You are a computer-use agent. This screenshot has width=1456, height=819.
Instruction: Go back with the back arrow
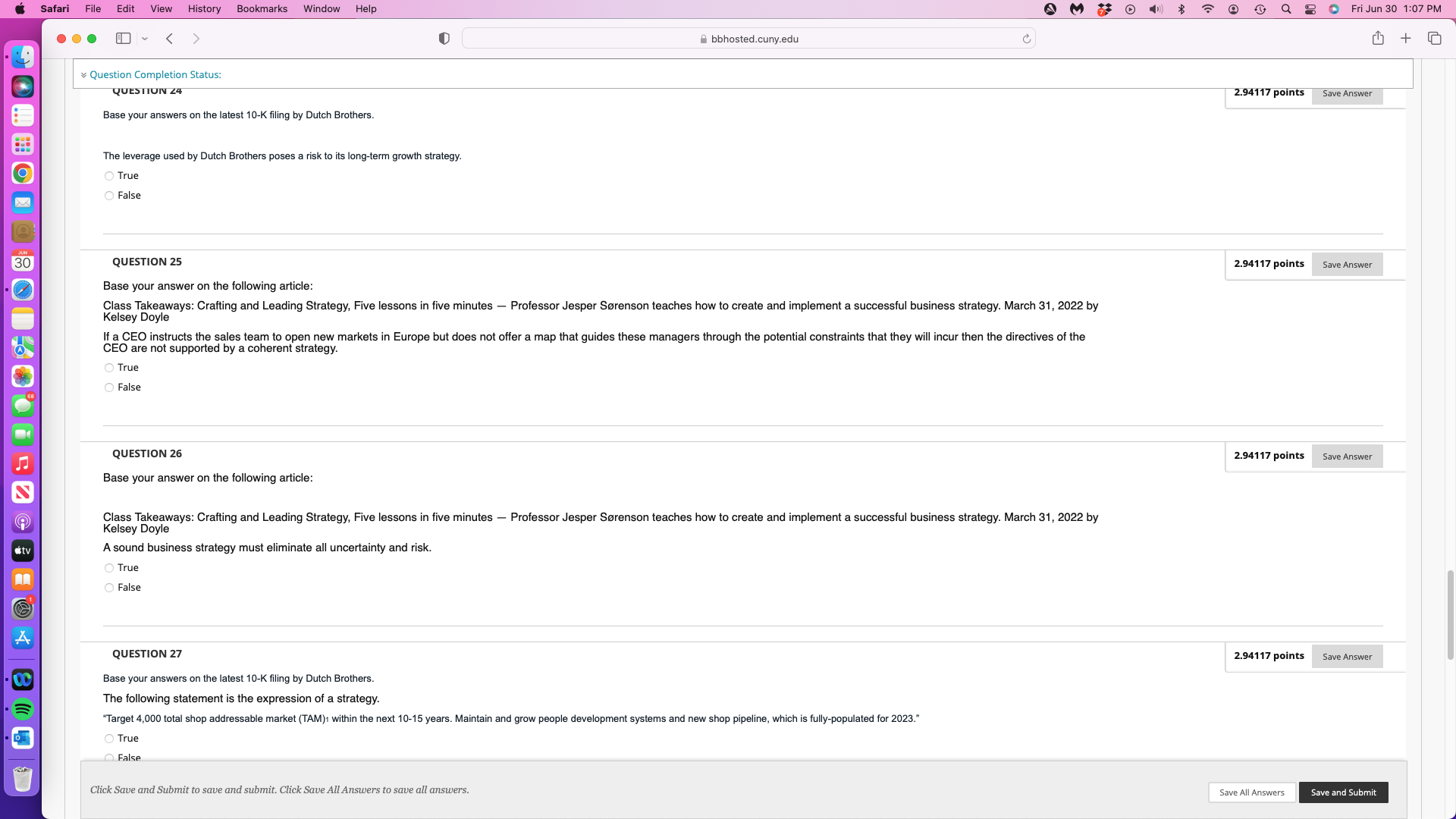170,39
